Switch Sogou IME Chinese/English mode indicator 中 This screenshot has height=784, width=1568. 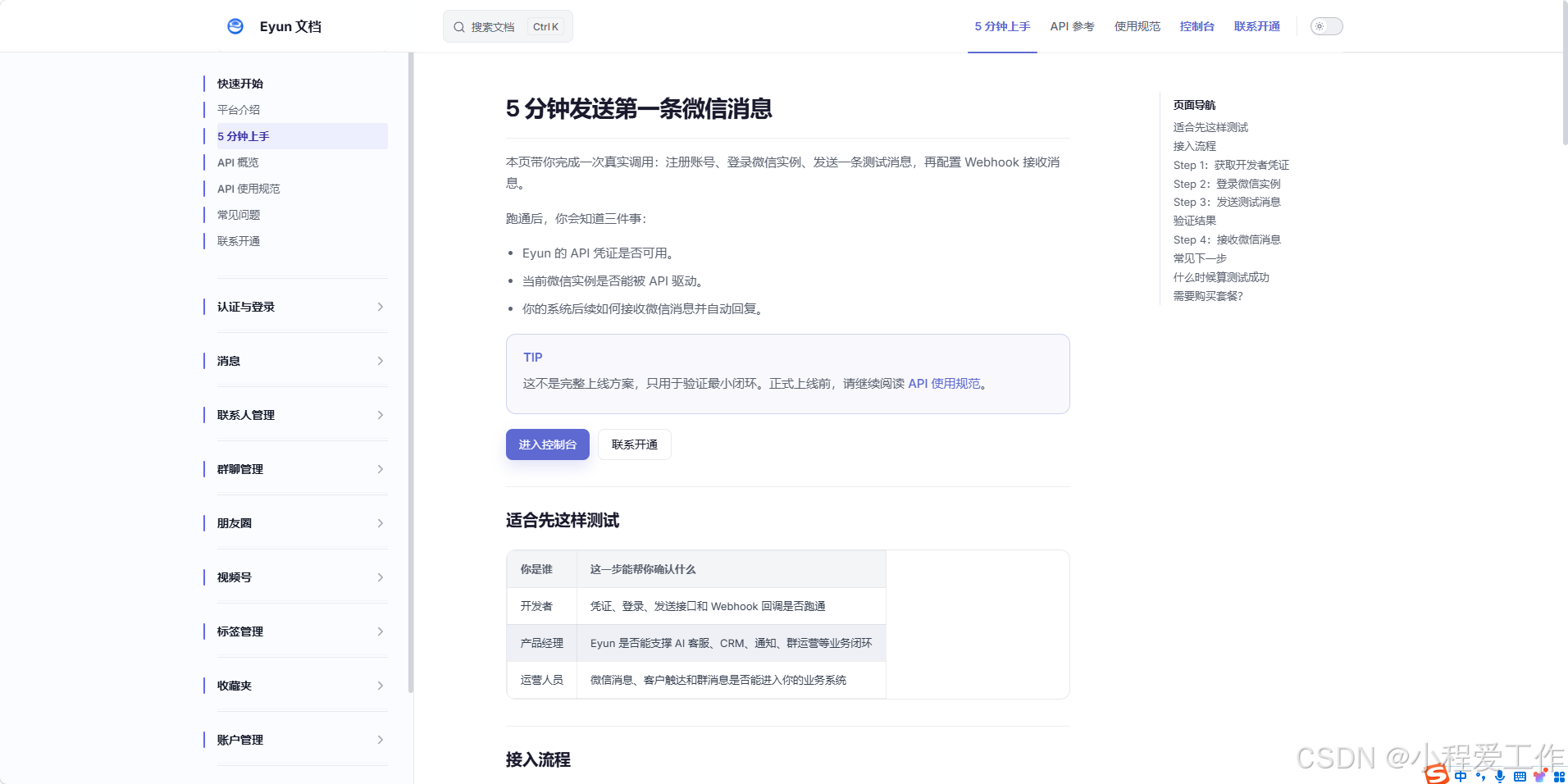point(1461,776)
